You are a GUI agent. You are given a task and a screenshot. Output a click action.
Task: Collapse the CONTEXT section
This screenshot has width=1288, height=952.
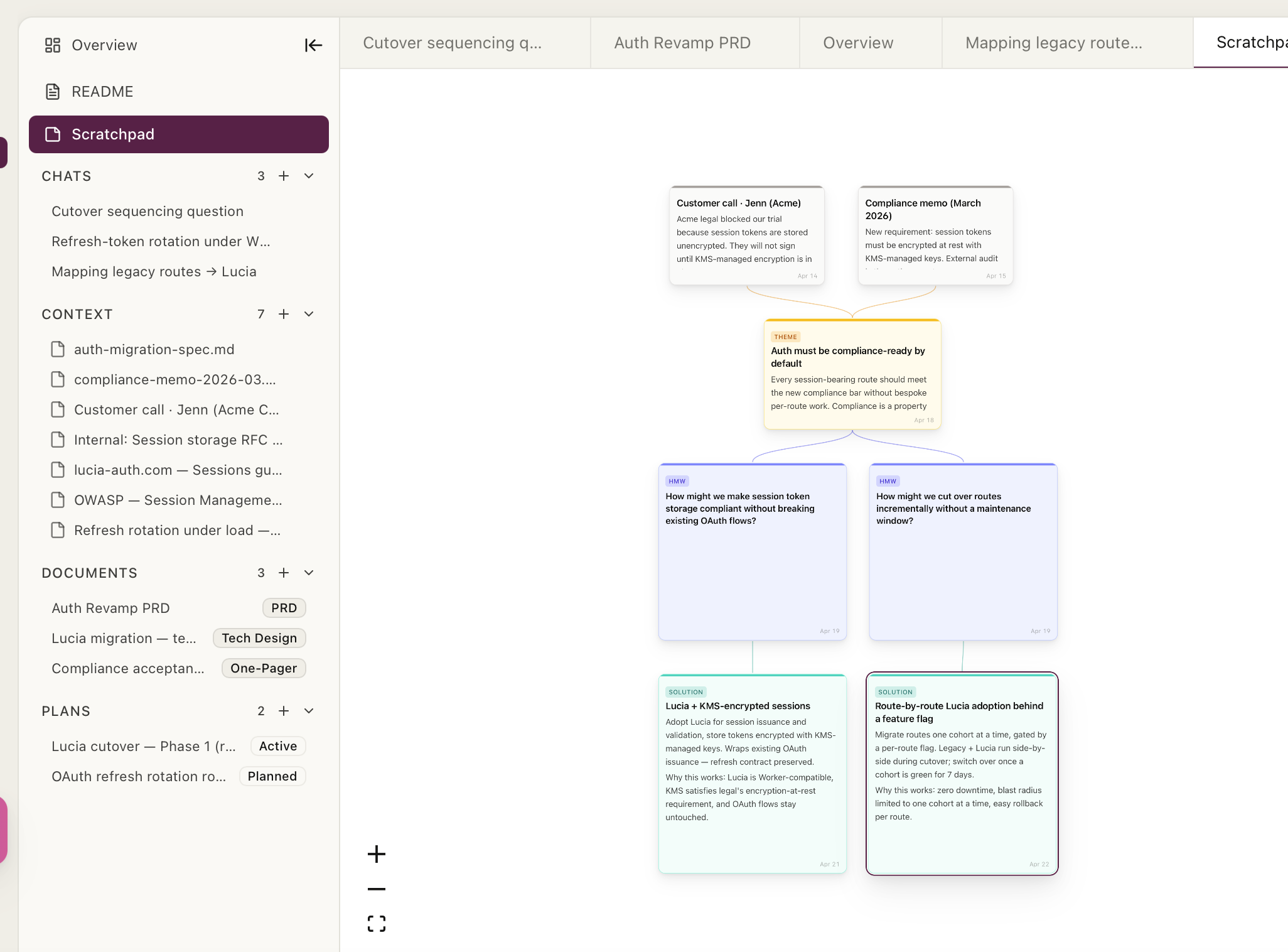point(308,314)
